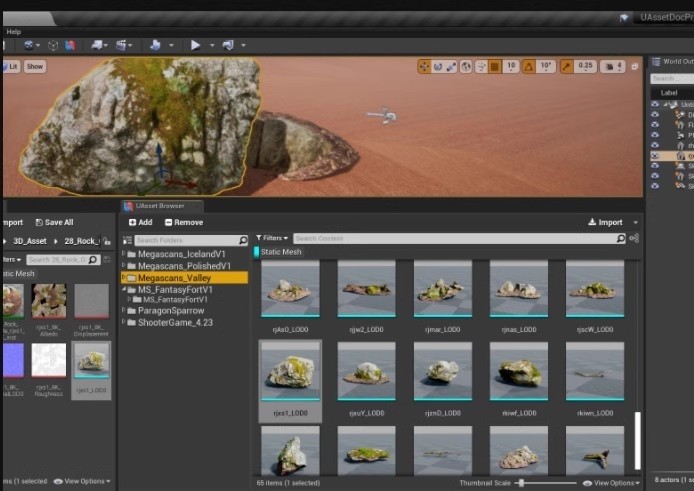Open Launch options dropdown arrow
Viewport: 694px width, 491px height.
243,45
